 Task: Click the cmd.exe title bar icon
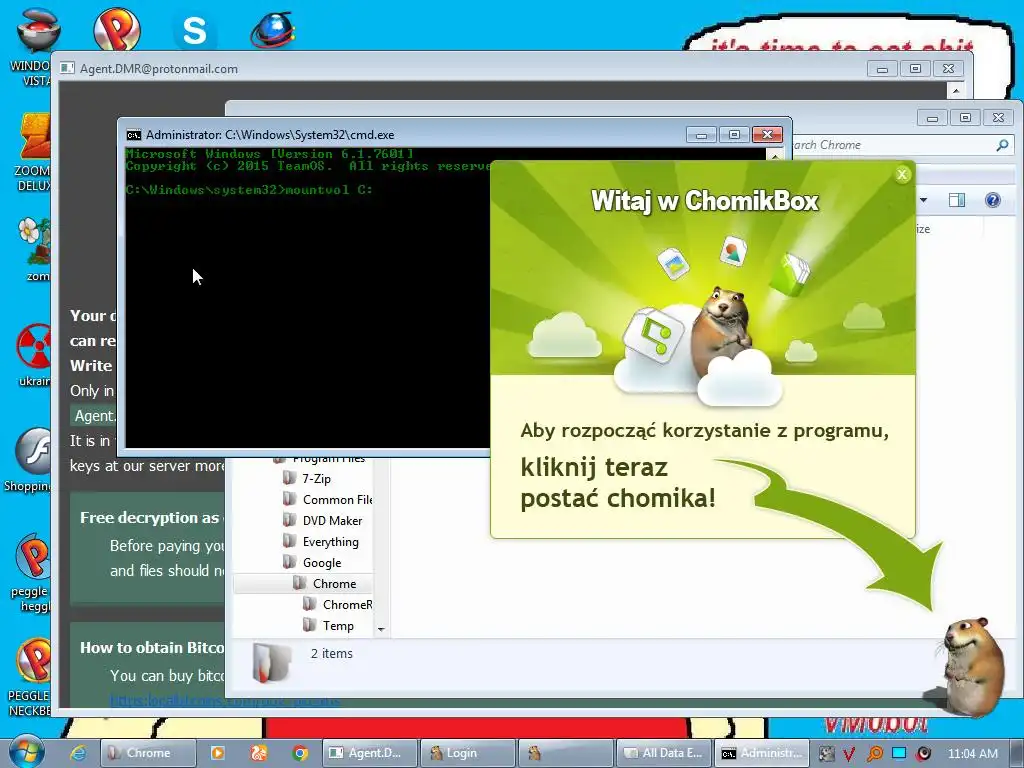(x=134, y=135)
